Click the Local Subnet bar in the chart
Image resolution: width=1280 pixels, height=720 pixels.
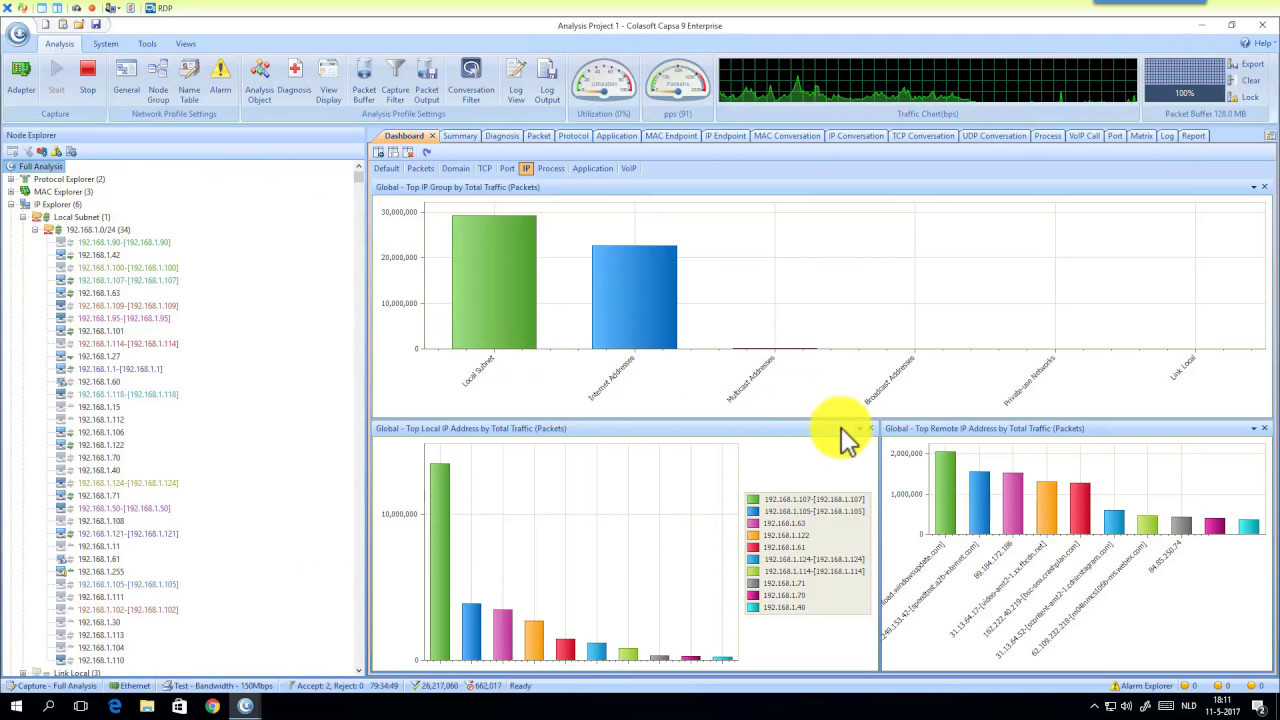coord(494,282)
